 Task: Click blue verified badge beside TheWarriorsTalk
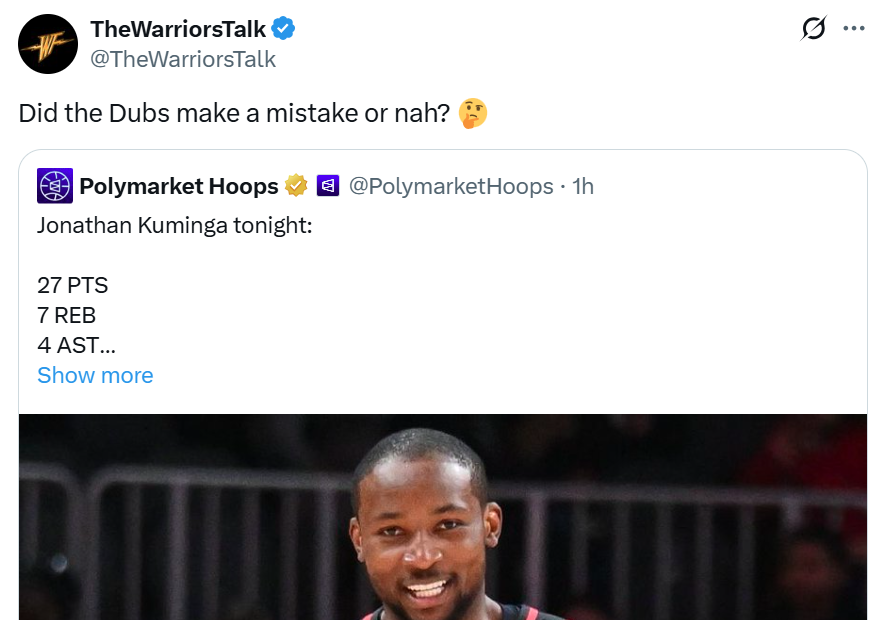pyautogui.click(x=284, y=29)
